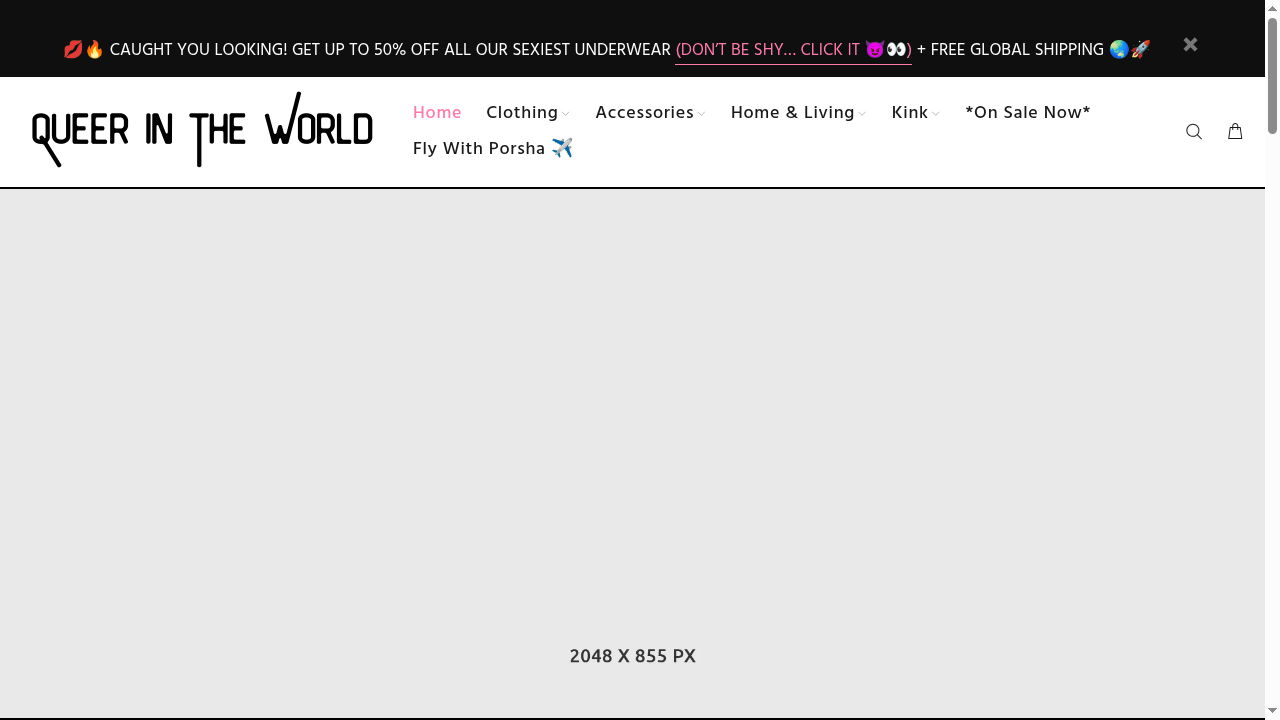Screen dimensions: 1280x720
Task: Select the Home navigation item
Action: [x=437, y=112]
